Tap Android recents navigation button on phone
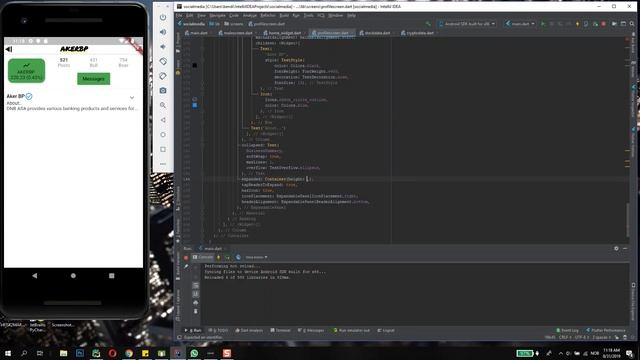The image size is (640, 360). (111, 276)
